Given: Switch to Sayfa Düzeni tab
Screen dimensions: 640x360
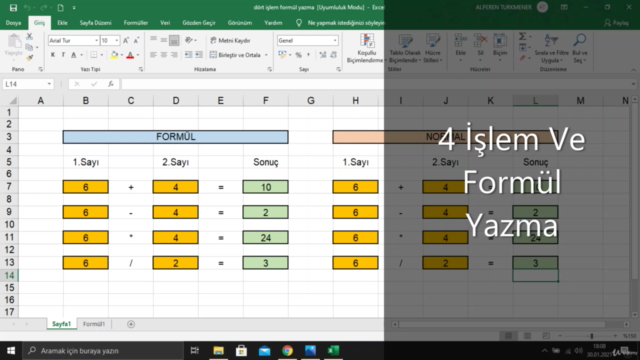Looking at the screenshot, I should pos(96,23).
